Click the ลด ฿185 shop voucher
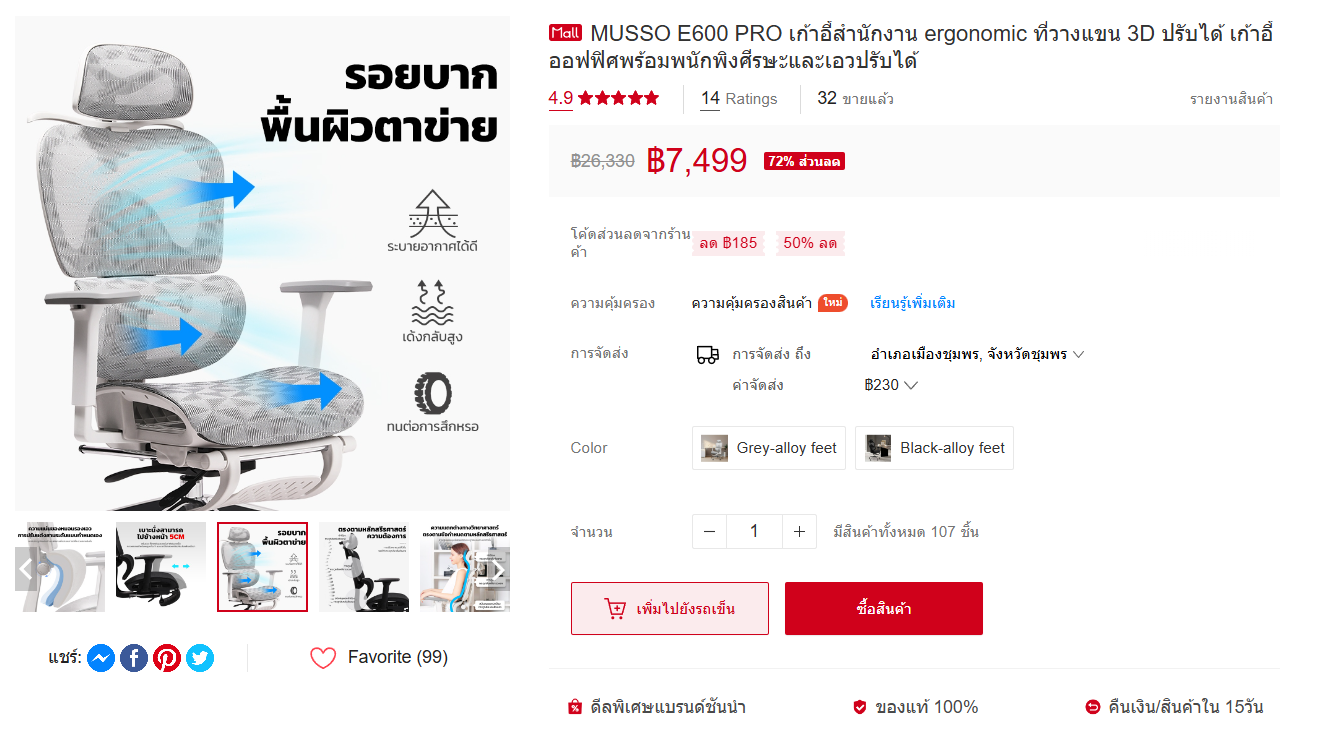This screenshot has width=1318, height=736. (728, 243)
